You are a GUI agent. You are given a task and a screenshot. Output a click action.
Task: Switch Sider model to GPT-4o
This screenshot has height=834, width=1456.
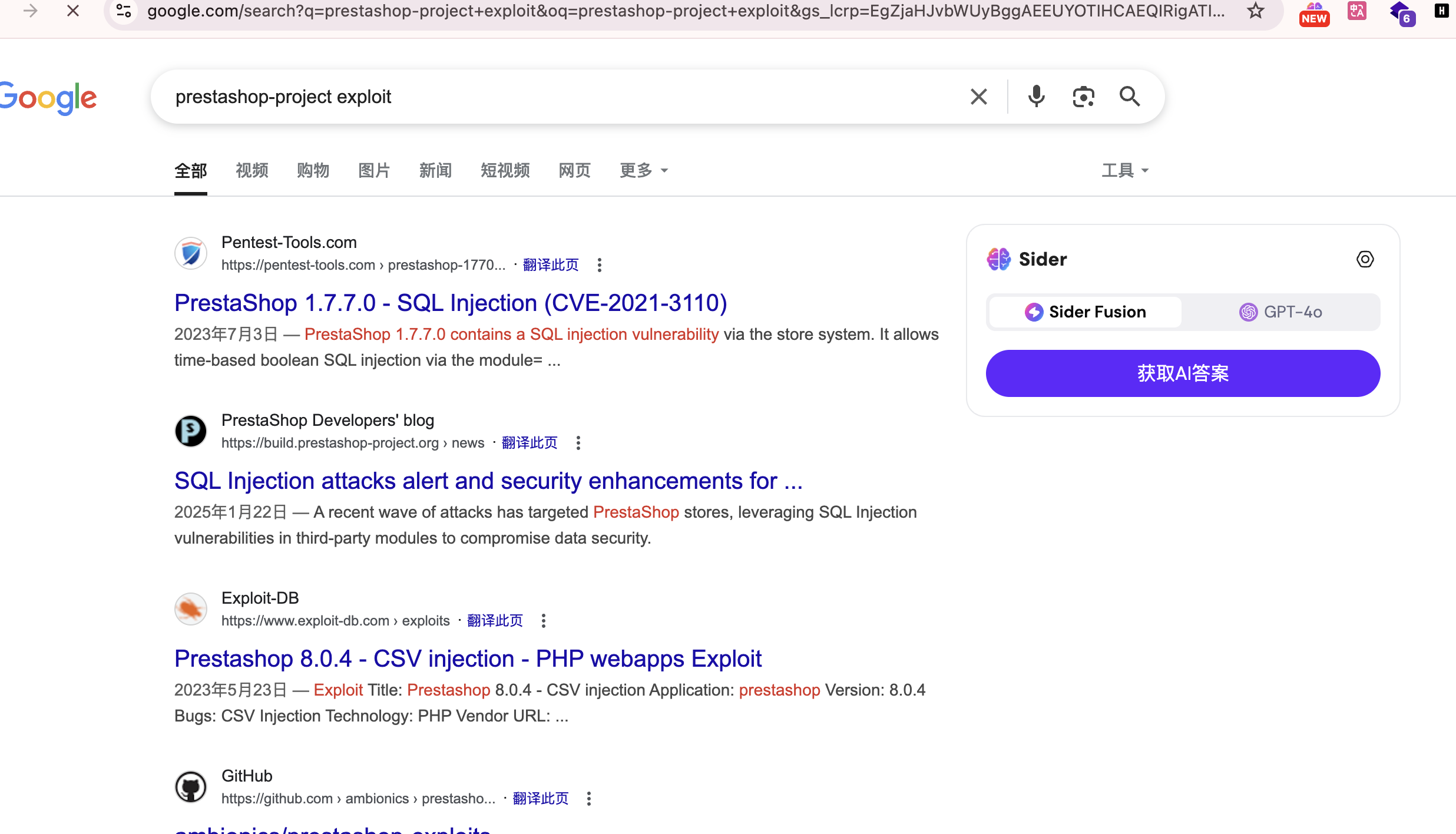pos(1280,312)
